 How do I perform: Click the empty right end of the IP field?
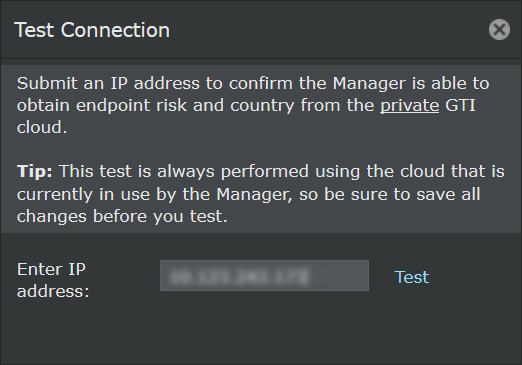pyautogui.click(x=340, y=276)
